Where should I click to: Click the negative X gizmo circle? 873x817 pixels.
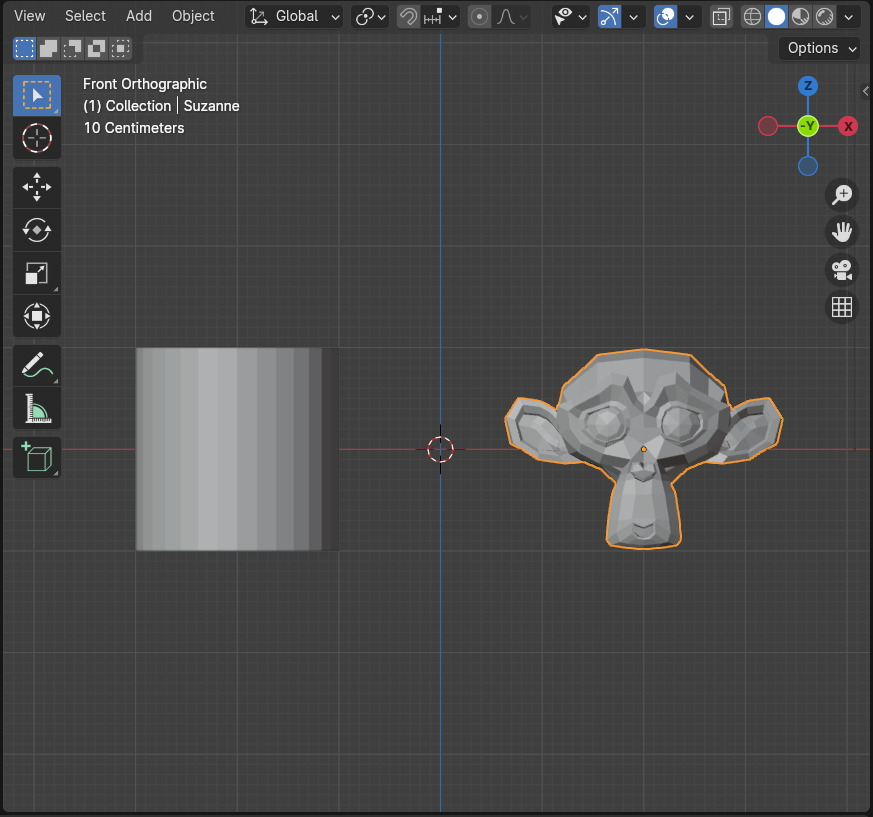(768, 126)
